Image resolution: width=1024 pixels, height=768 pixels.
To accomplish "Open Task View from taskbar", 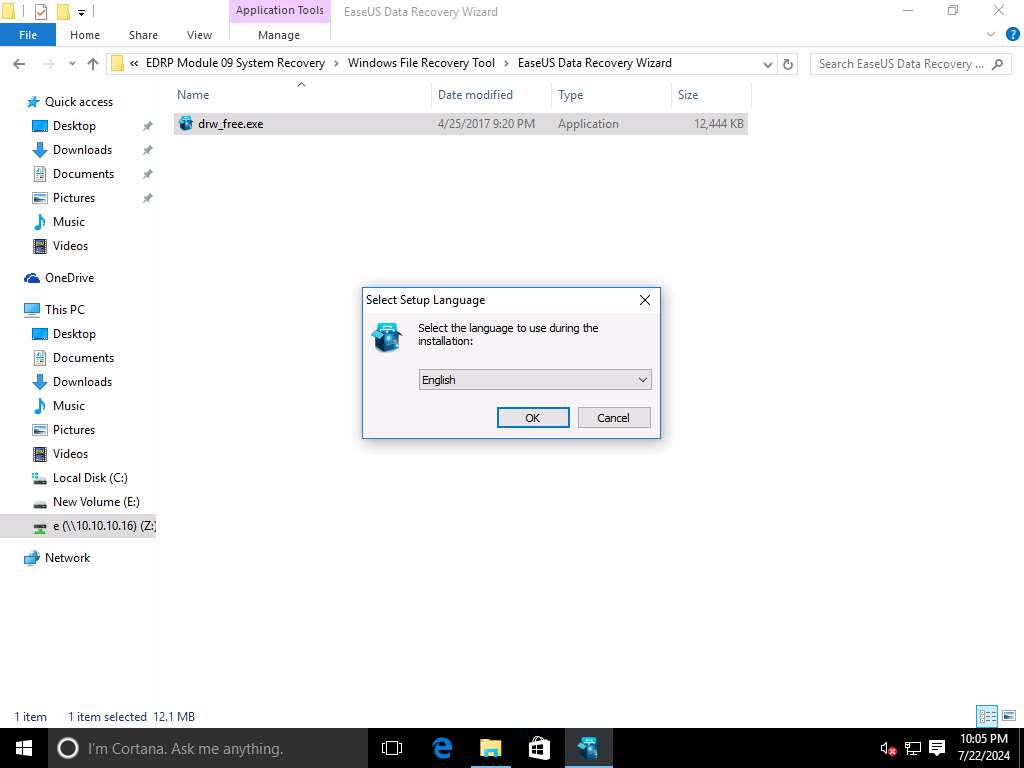I will [392, 748].
